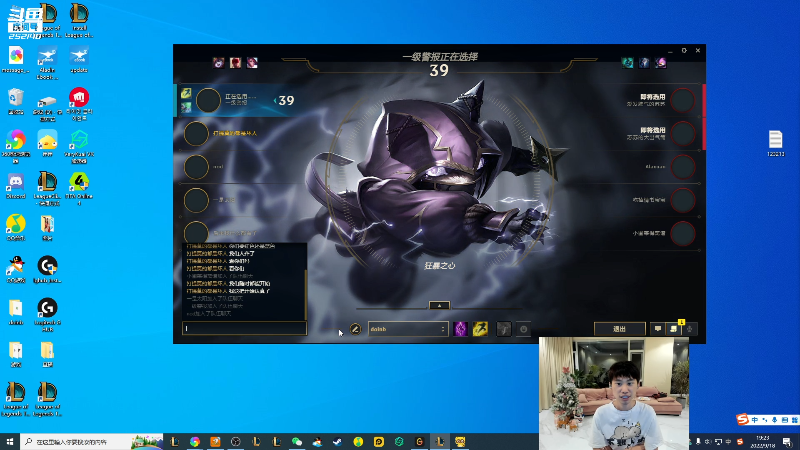Click the second teammate's champion circle
This screenshot has width=800, height=450.
click(196, 134)
